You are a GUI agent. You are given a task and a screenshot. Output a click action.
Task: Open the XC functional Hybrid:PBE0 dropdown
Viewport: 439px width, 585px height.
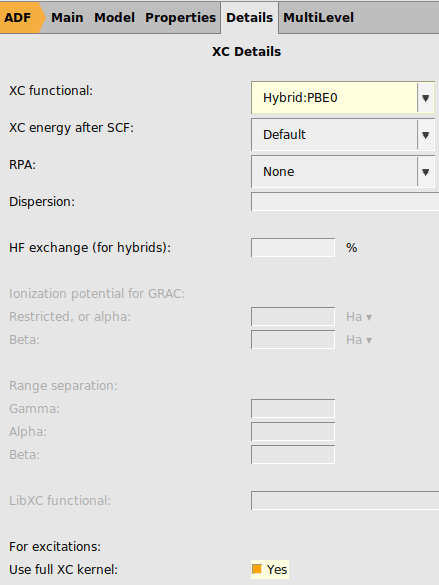(343, 98)
